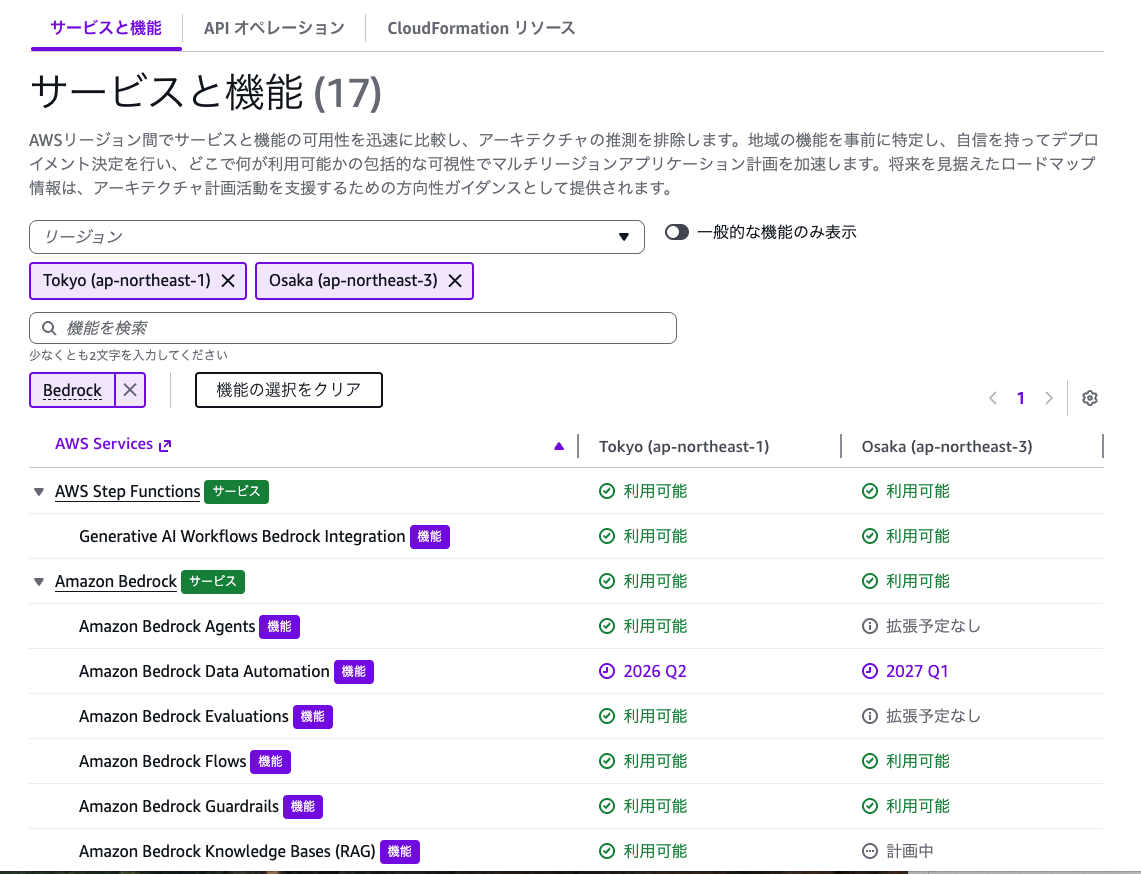Select Amazon Bedrock Agents row text
Image resolution: width=1141 pixels, height=874 pixels.
(x=167, y=627)
